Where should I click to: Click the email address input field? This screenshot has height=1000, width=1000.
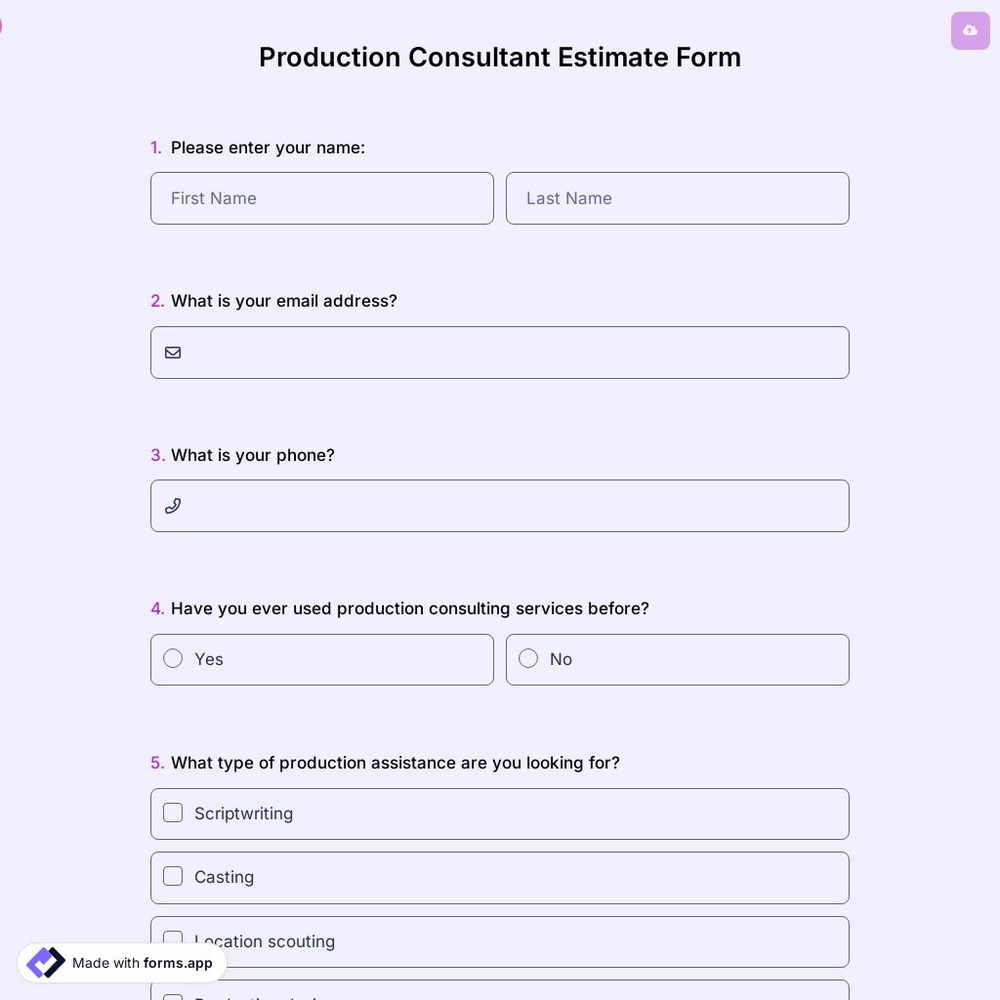(x=500, y=352)
